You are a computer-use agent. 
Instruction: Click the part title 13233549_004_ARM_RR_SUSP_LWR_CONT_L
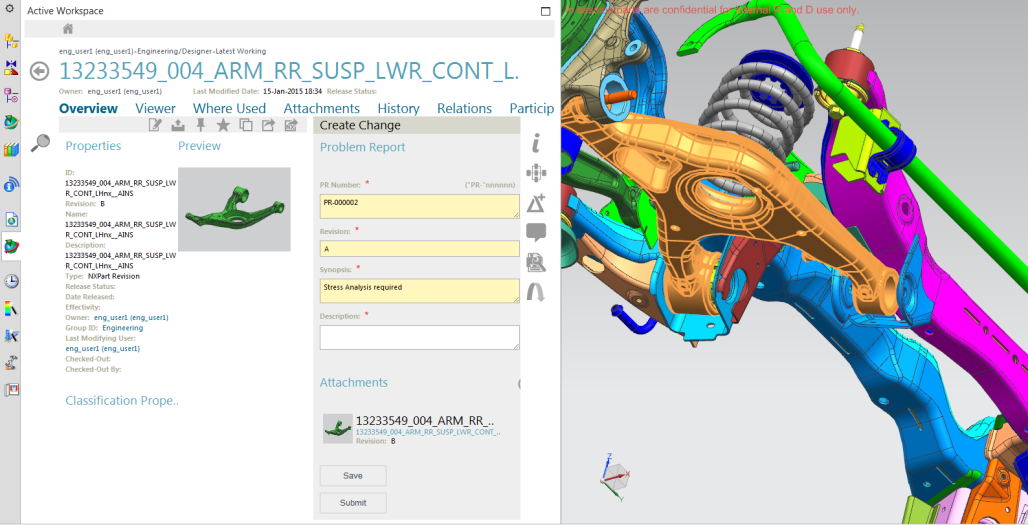pyautogui.click(x=289, y=71)
